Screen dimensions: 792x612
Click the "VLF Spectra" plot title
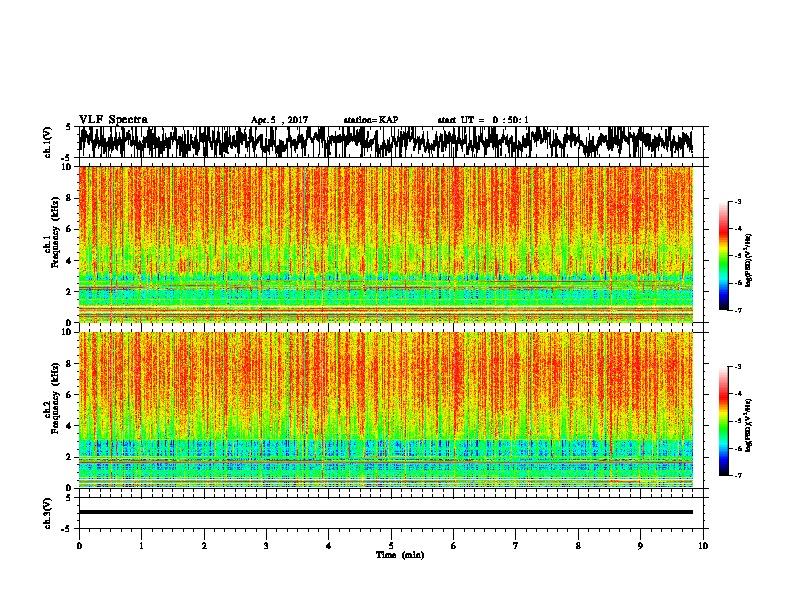pos(113,120)
